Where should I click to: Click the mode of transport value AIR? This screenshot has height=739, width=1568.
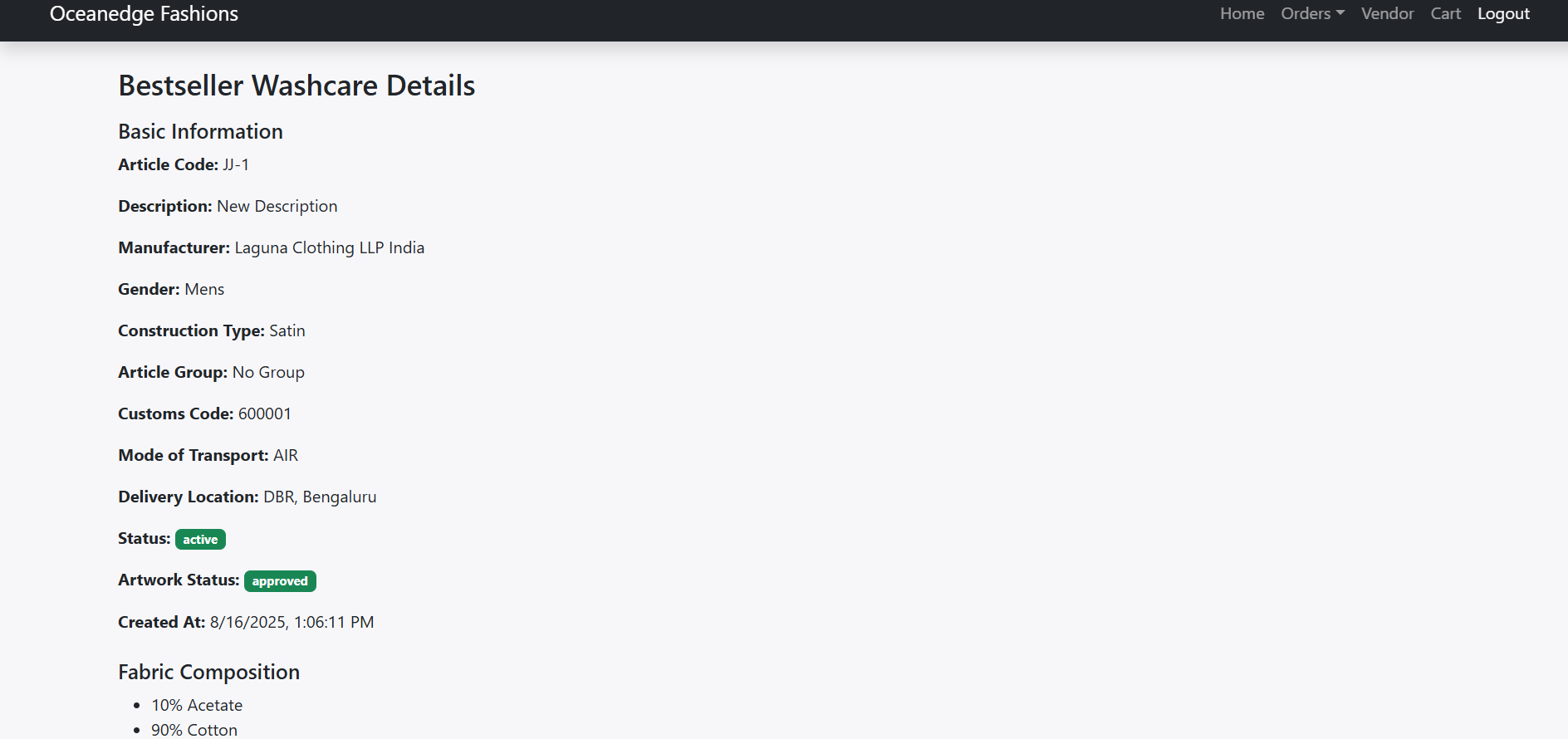pyautogui.click(x=286, y=456)
